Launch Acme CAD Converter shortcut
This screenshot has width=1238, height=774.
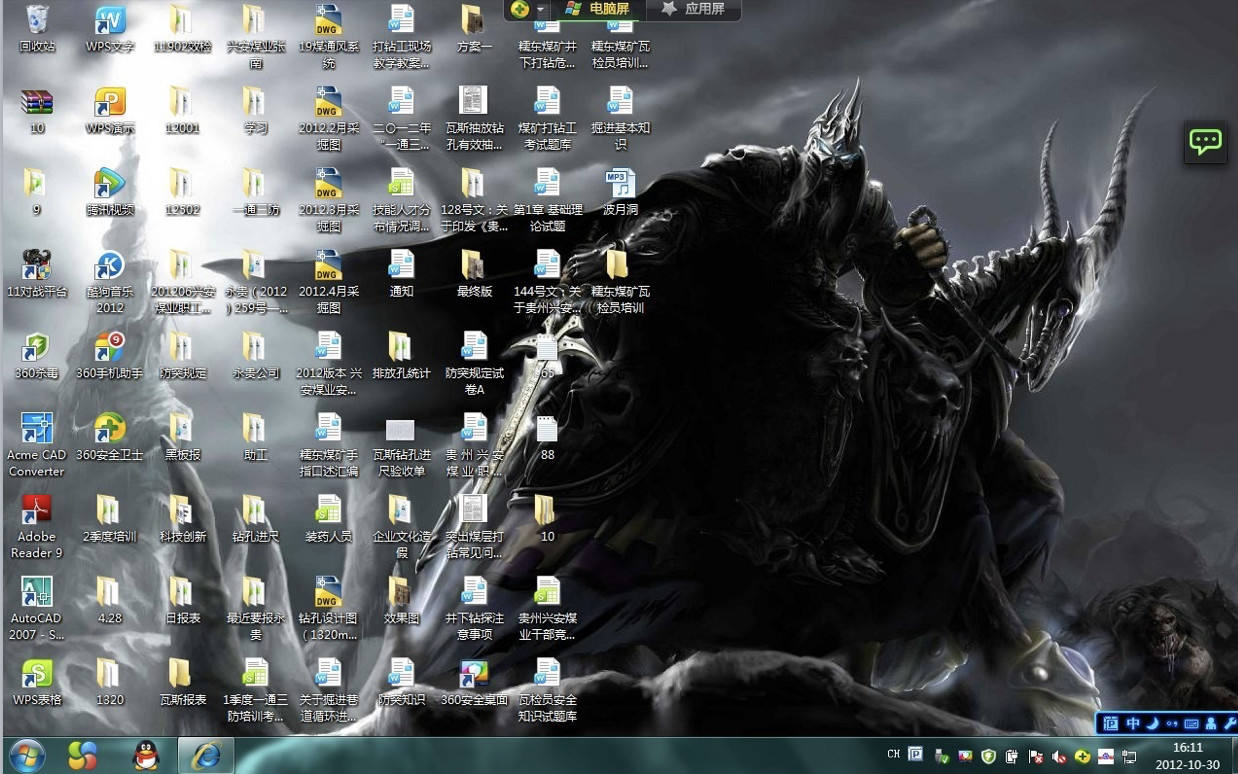[37, 428]
